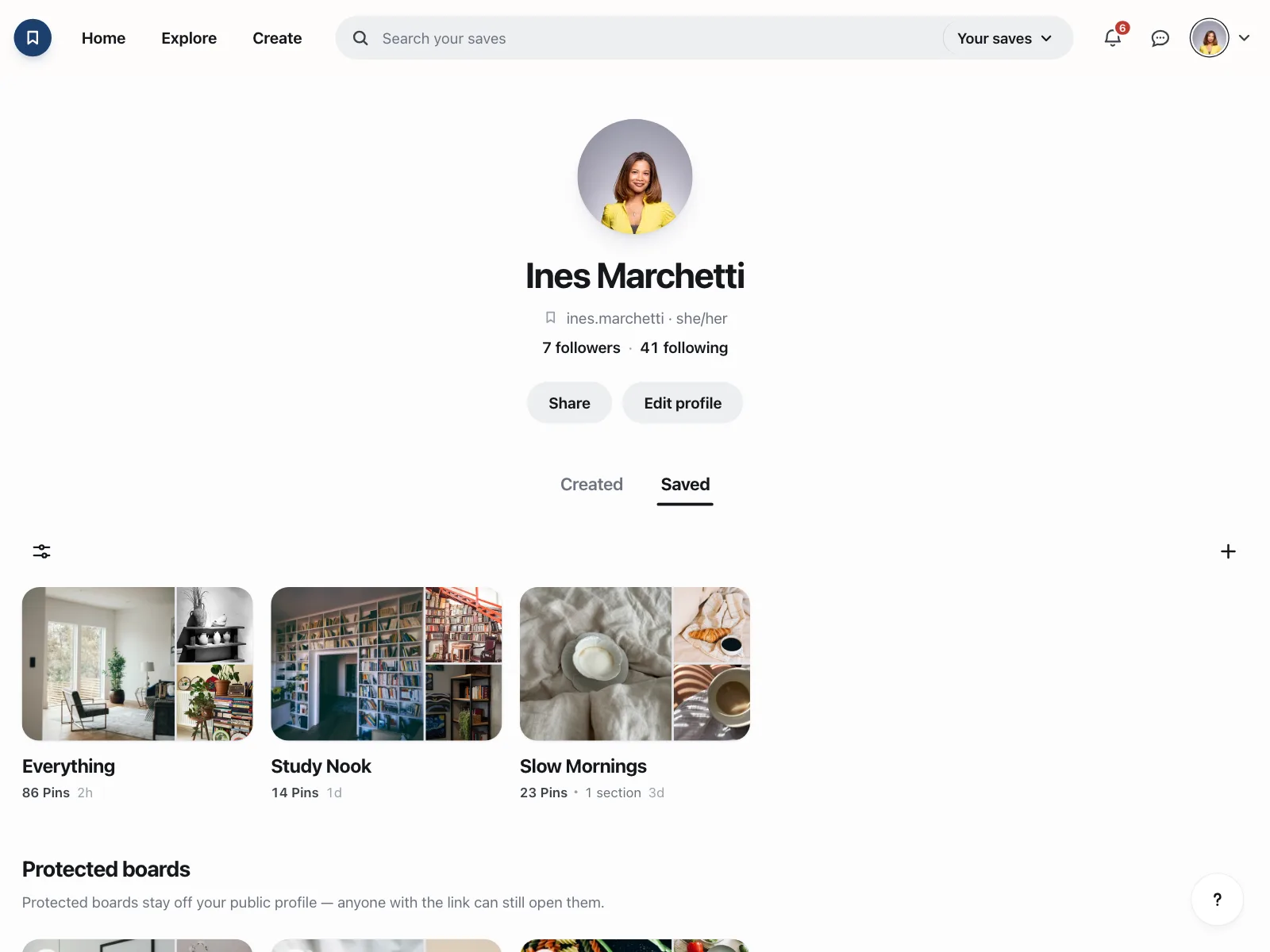
Task: Open the help question mark button
Action: [1217, 899]
